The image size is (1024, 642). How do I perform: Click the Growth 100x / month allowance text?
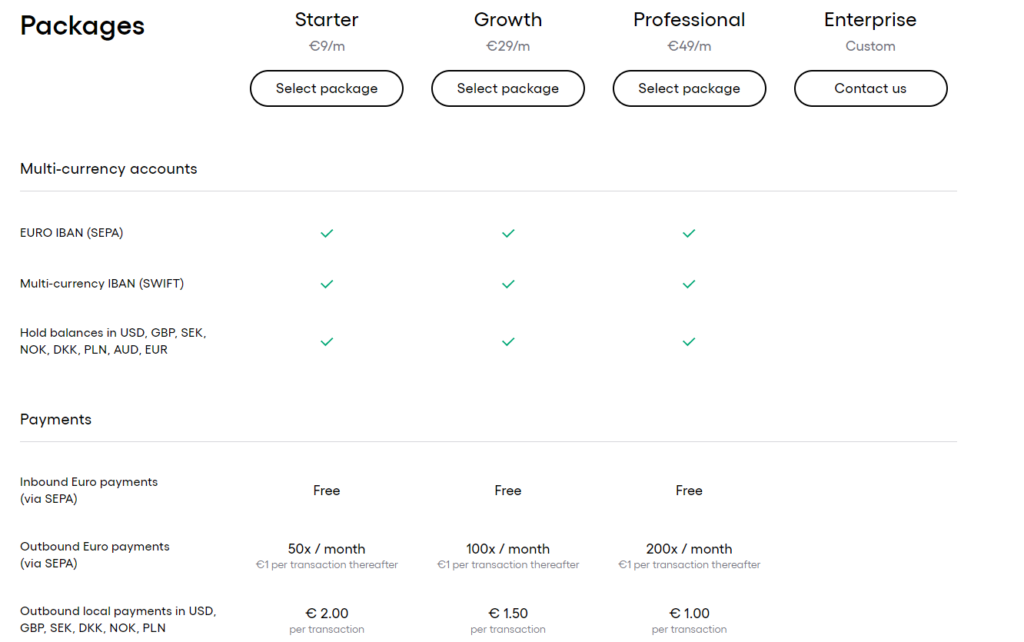(508, 549)
